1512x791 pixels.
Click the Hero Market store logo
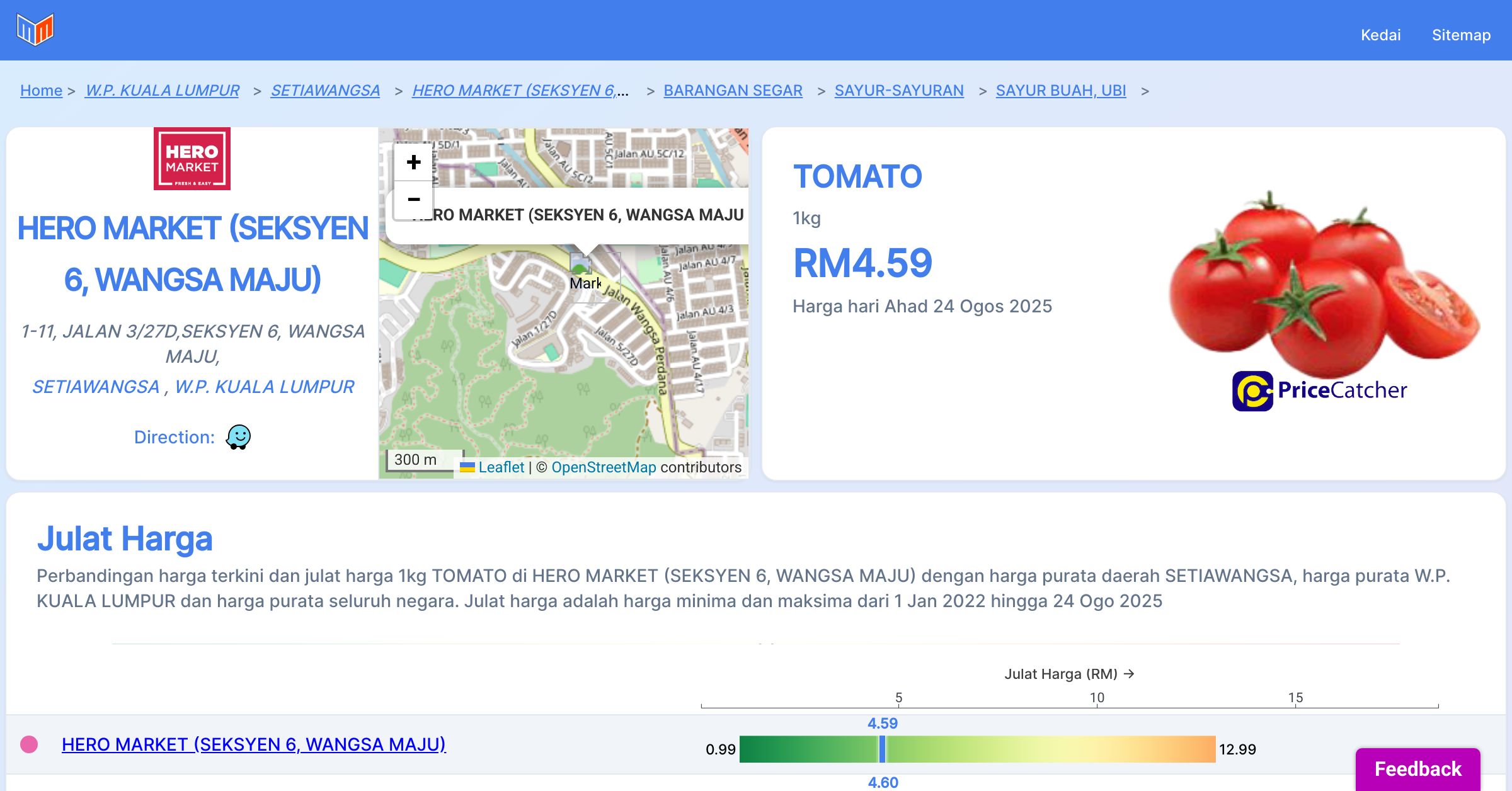tap(192, 159)
